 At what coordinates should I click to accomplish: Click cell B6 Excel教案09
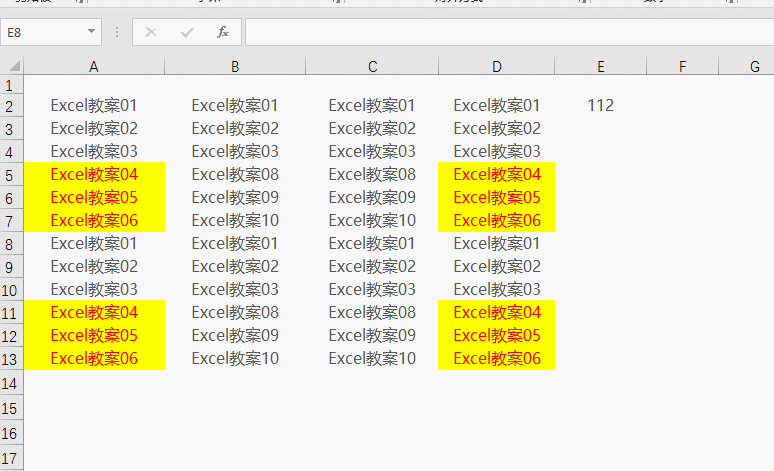tap(235, 197)
